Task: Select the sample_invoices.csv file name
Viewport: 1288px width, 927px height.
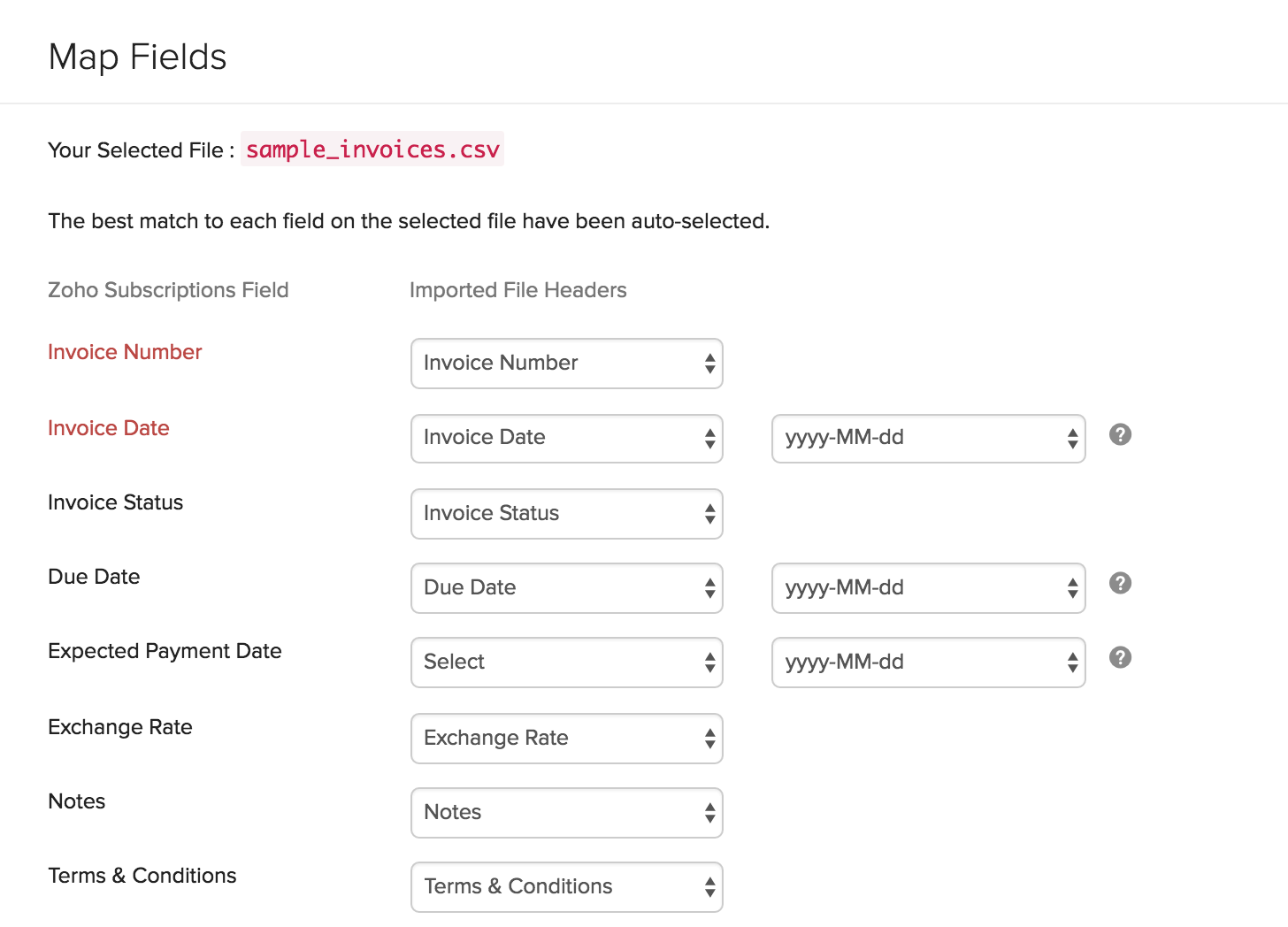Action: click(x=372, y=149)
